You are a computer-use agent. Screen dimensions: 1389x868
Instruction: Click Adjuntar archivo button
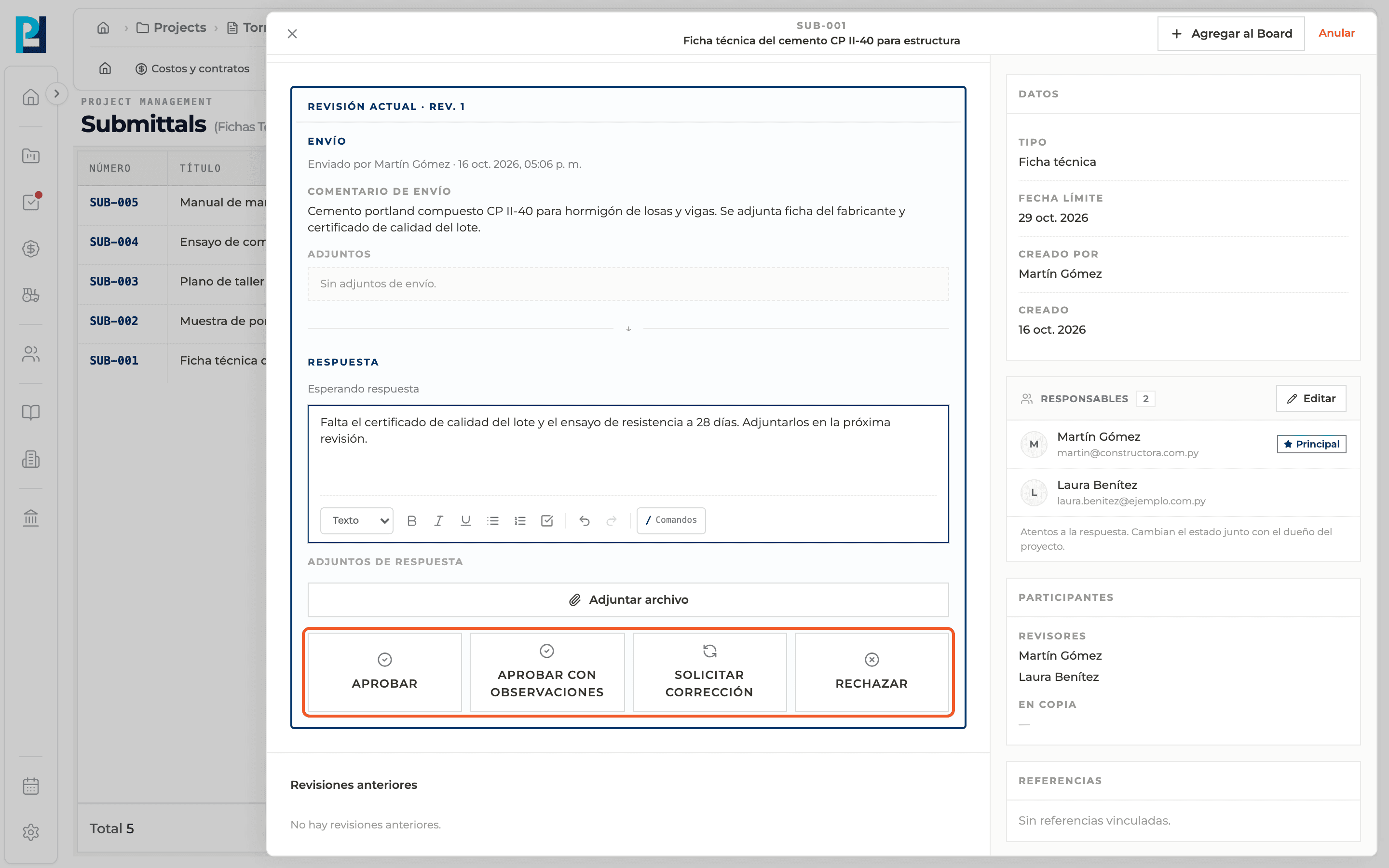click(628, 599)
